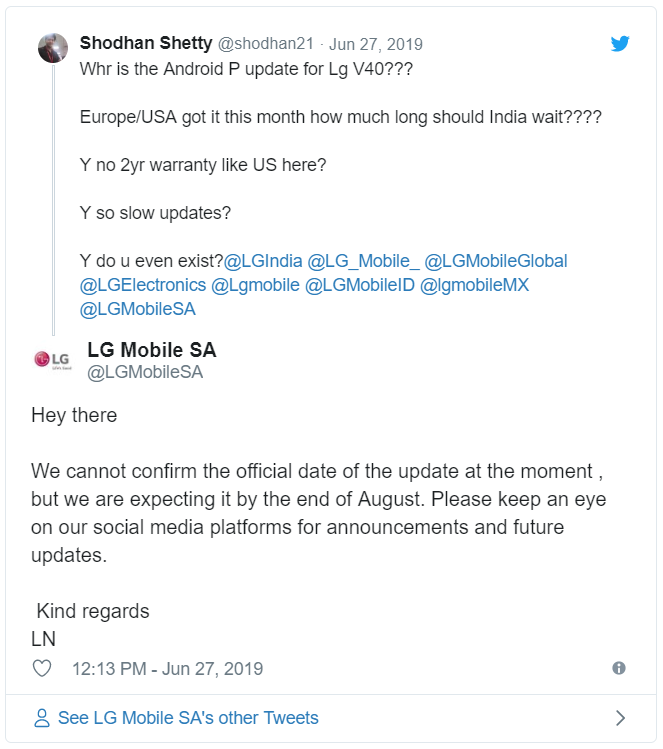
Task: Visit the @LGMobileGlobal mention
Action: pos(496,261)
